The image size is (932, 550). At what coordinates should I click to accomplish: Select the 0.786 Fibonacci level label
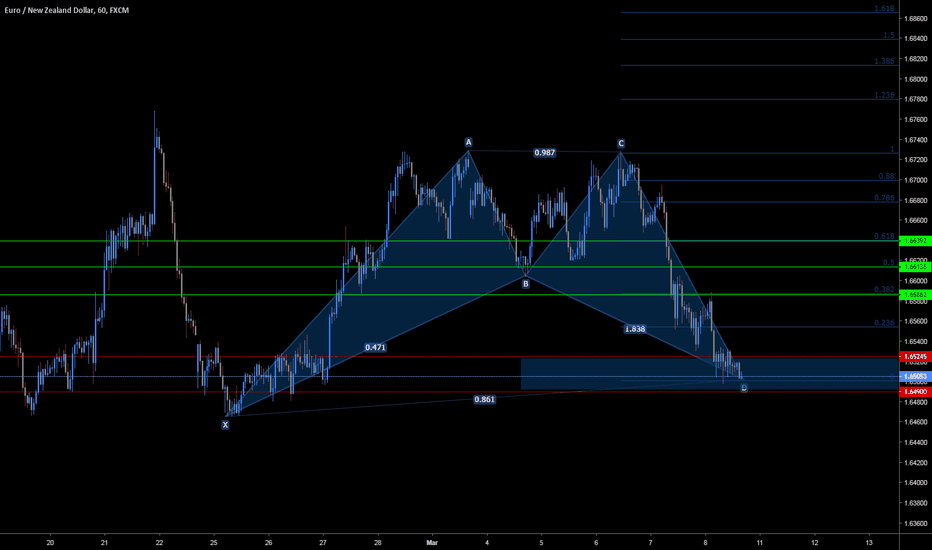(884, 198)
